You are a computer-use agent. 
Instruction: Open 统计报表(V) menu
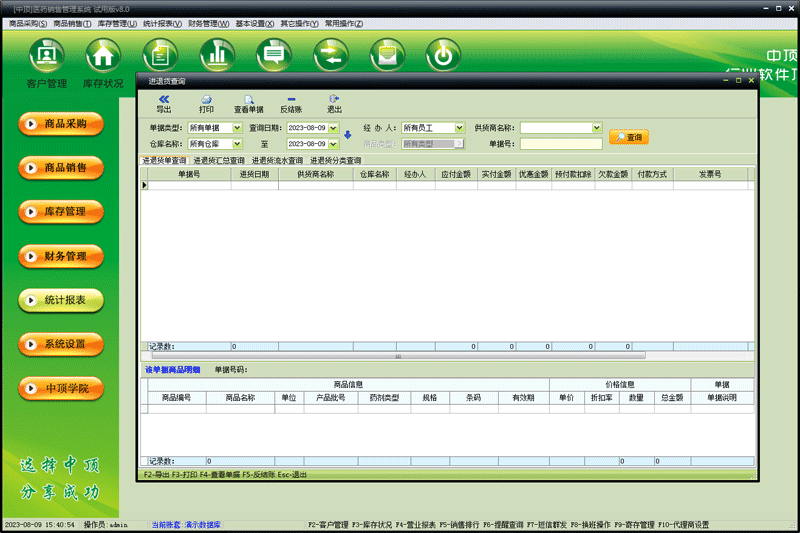(x=162, y=23)
